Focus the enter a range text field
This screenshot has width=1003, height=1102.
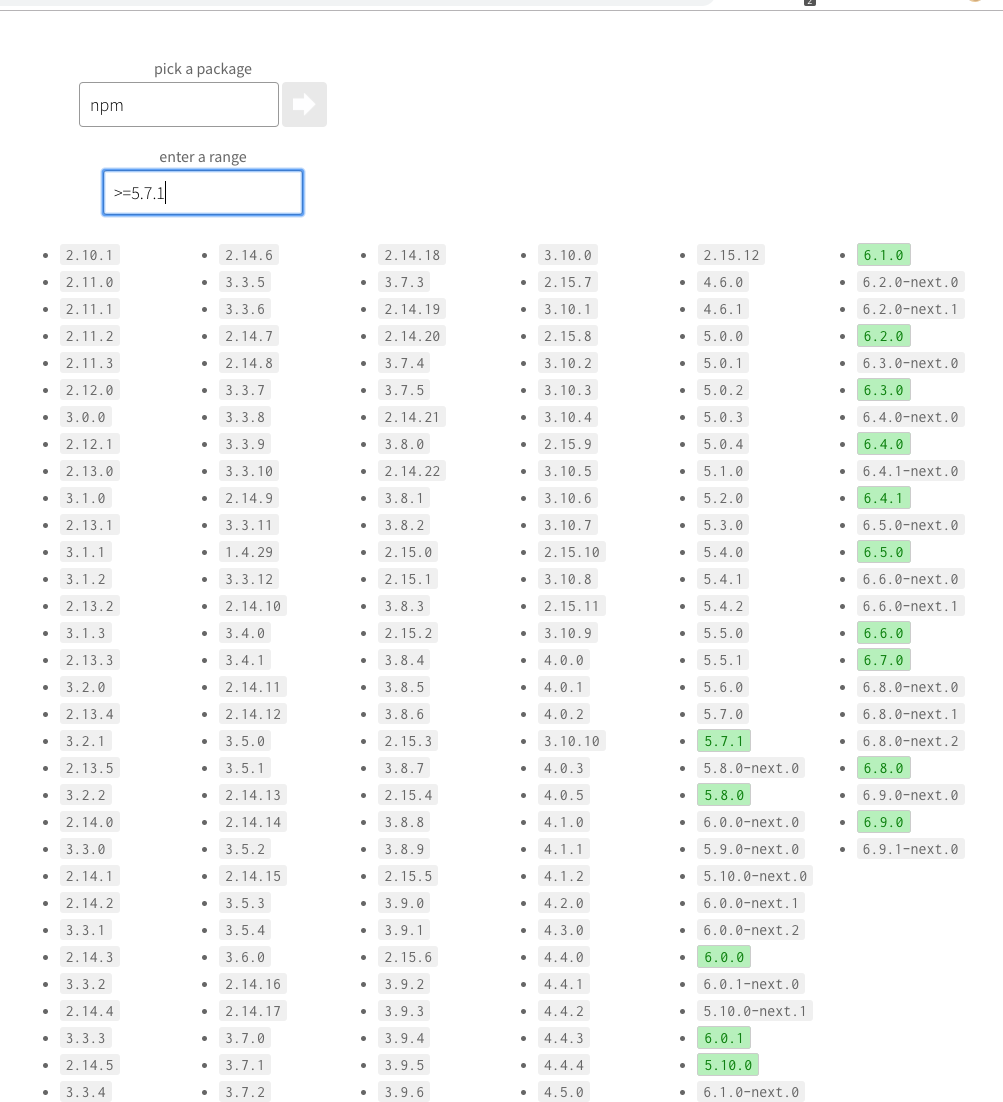[x=203, y=192]
